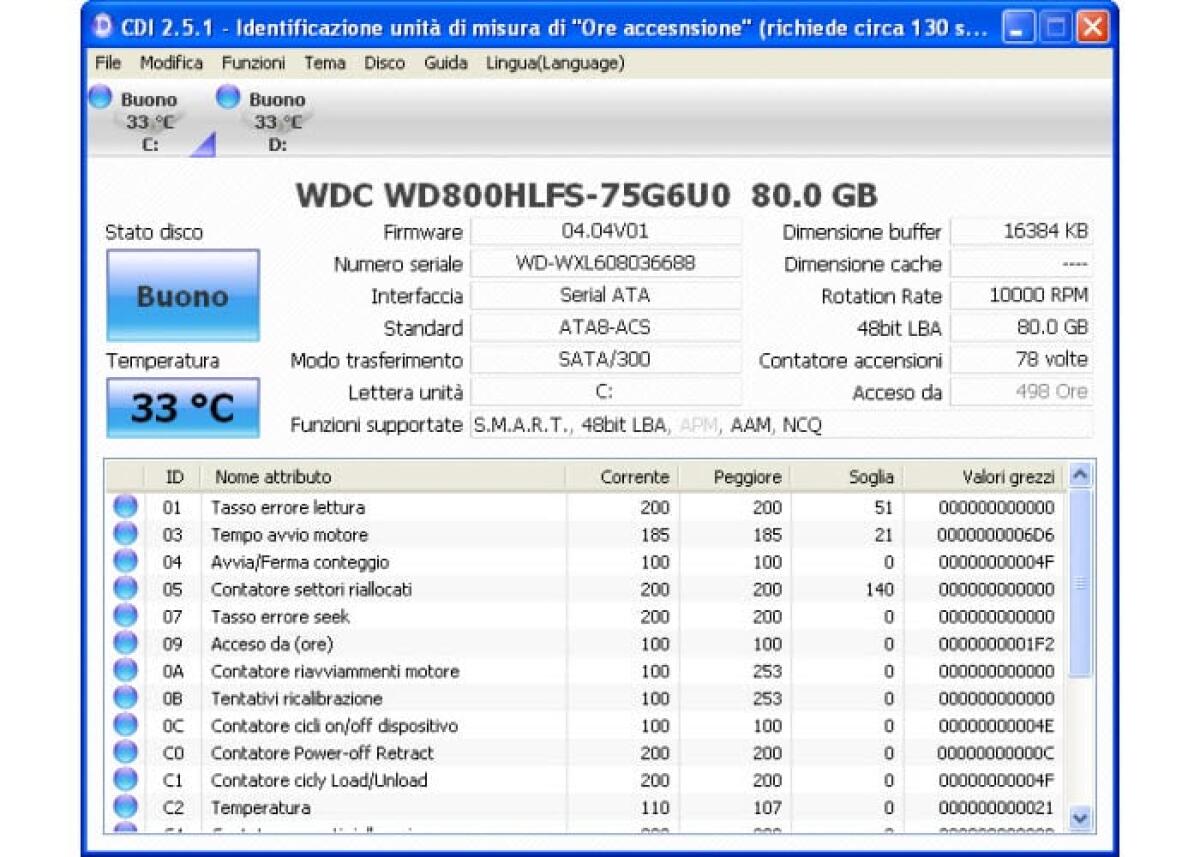
Task: Click the status dot for Acceso da (ore)
Action: point(125,644)
